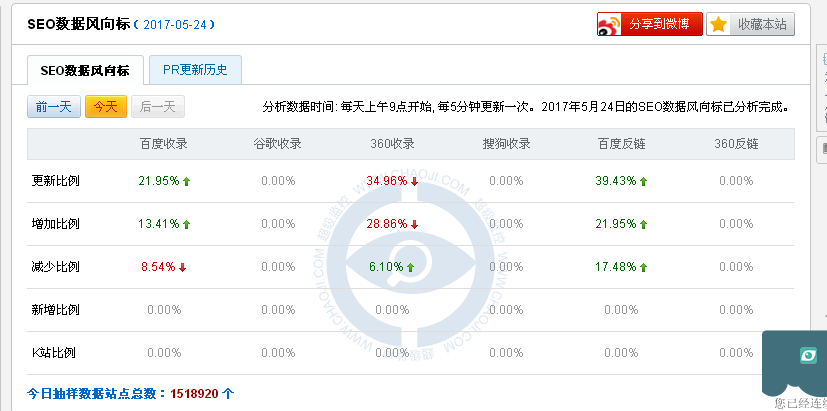
Task: Click green up arrow beside 6.10%
Action: click(411, 267)
